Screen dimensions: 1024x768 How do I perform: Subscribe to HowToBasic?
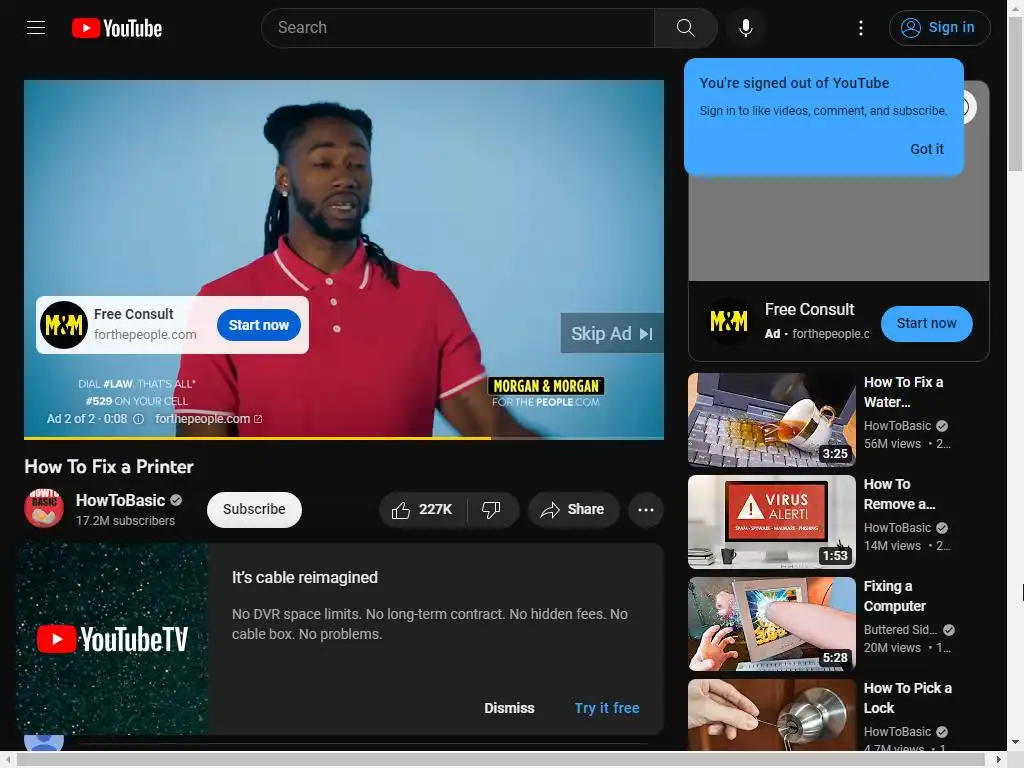coord(254,509)
